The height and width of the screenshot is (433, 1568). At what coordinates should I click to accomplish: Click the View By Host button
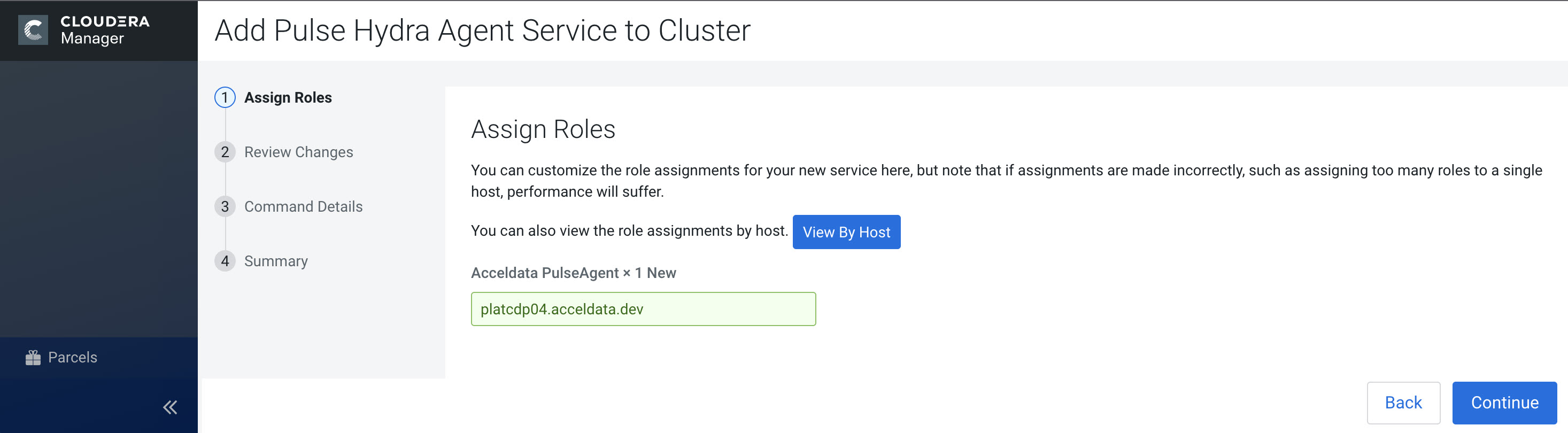(846, 232)
